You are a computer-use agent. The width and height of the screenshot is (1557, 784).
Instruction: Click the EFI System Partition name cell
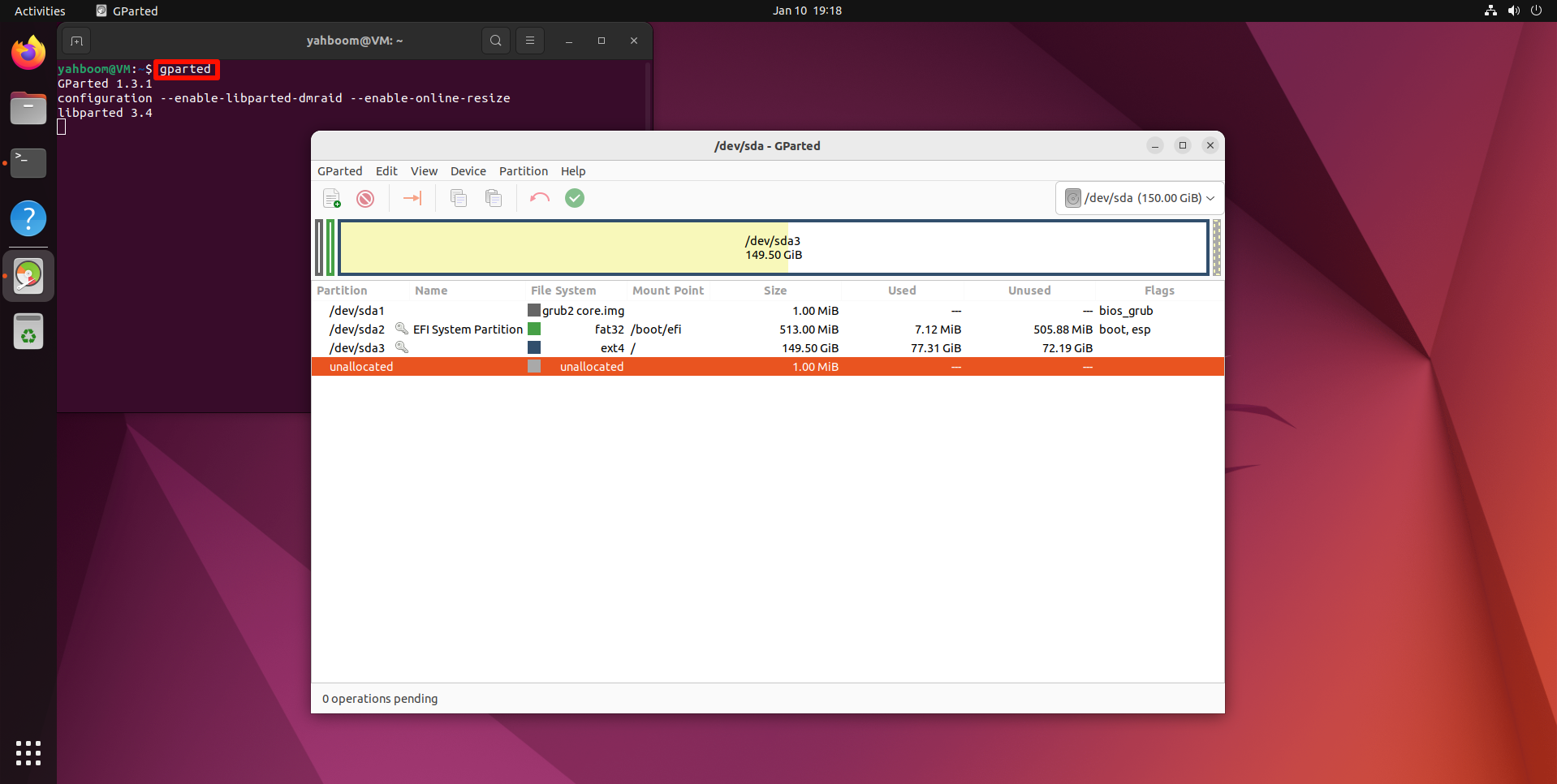click(468, 330)
